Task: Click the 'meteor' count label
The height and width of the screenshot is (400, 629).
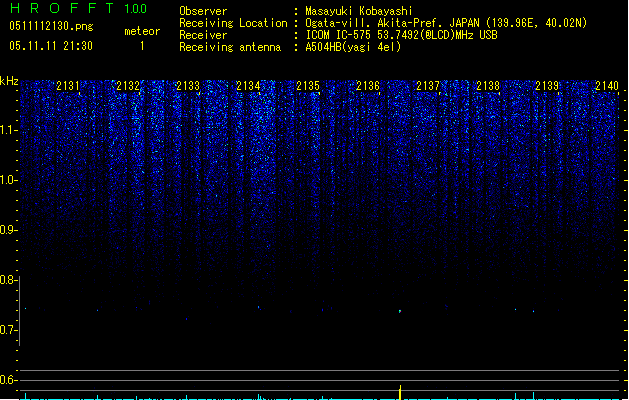Action: (x=142, y=31)
